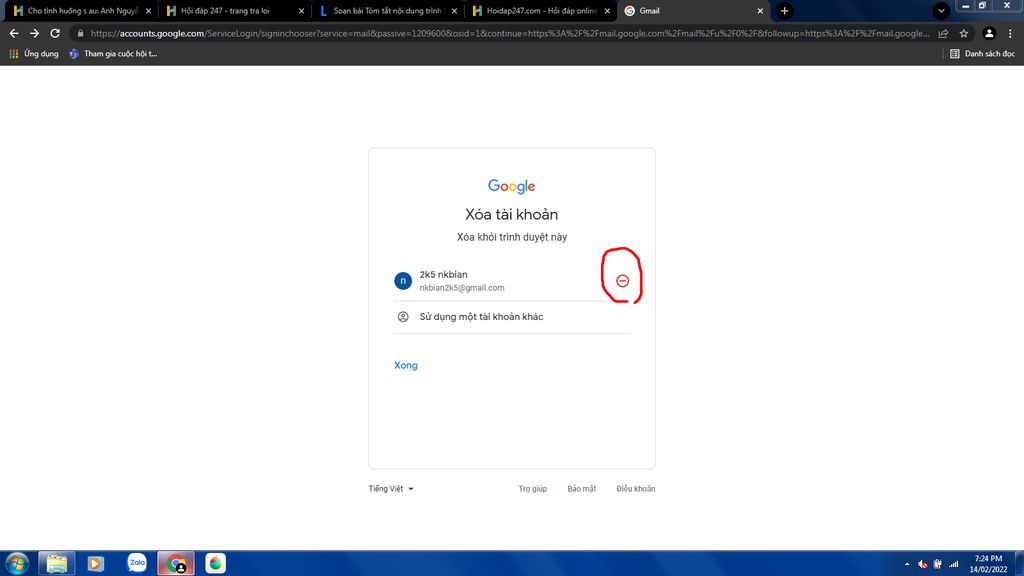1024x576 pixels.
Task: Remove the nkbian2k5@gmail.com account with the minus icon
Action: tap(622, 281)
